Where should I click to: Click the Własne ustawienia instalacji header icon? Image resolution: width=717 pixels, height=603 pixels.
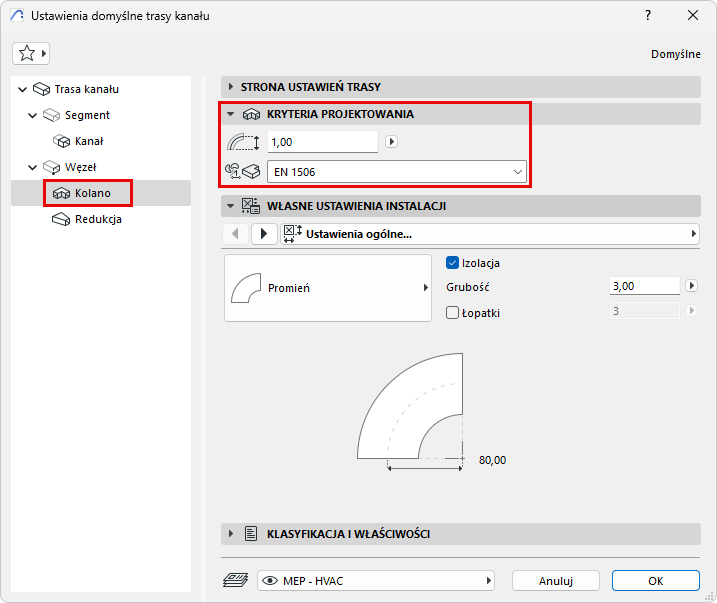click(251, 206)
